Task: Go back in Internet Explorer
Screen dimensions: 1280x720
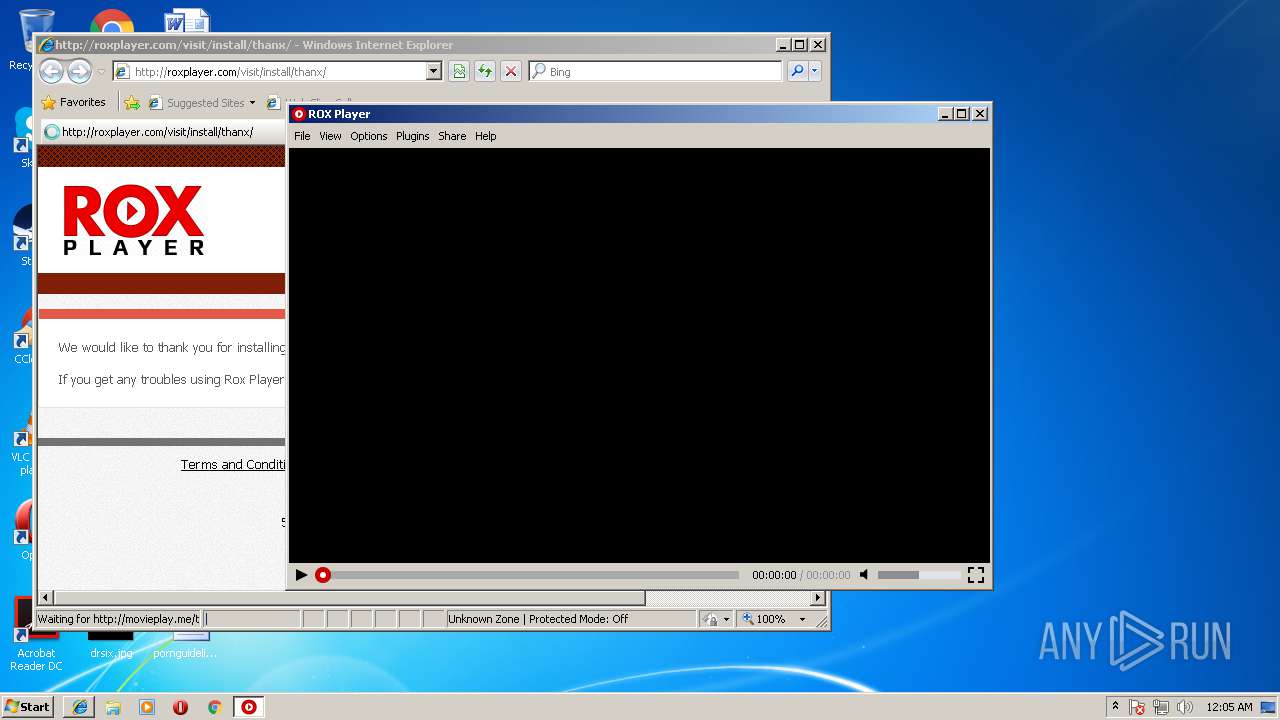Action: pyautogui.click(x=52, y=71)
